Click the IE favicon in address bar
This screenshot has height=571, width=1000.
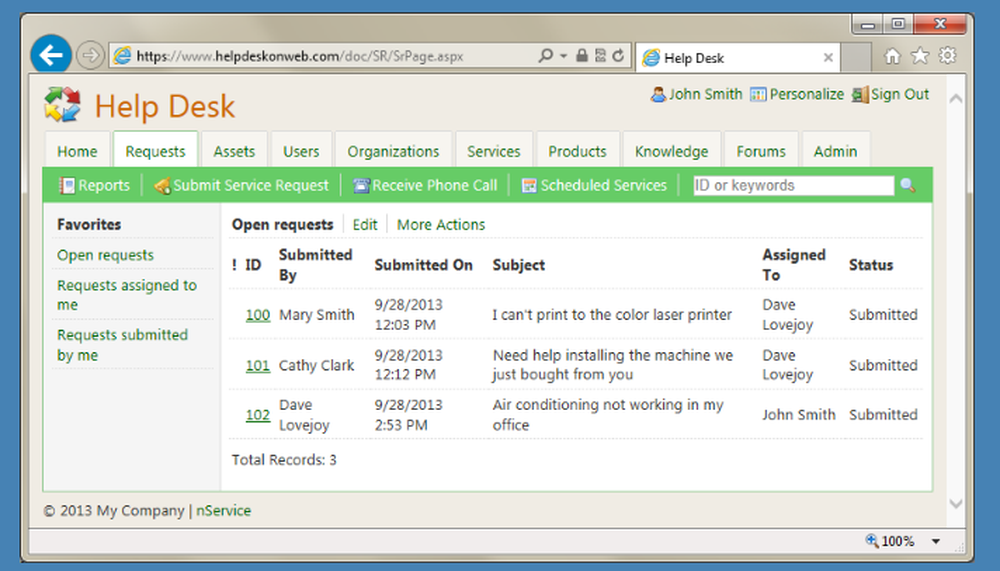click(122, 56)
